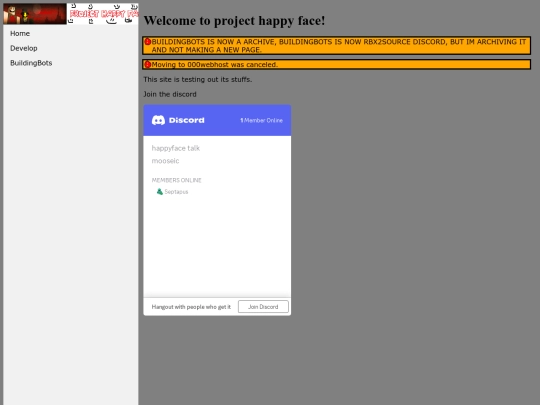The image size is (540, 405).
Task: Open the Home sidebar link
Action: pyautogui.click(x=20, y=33)
